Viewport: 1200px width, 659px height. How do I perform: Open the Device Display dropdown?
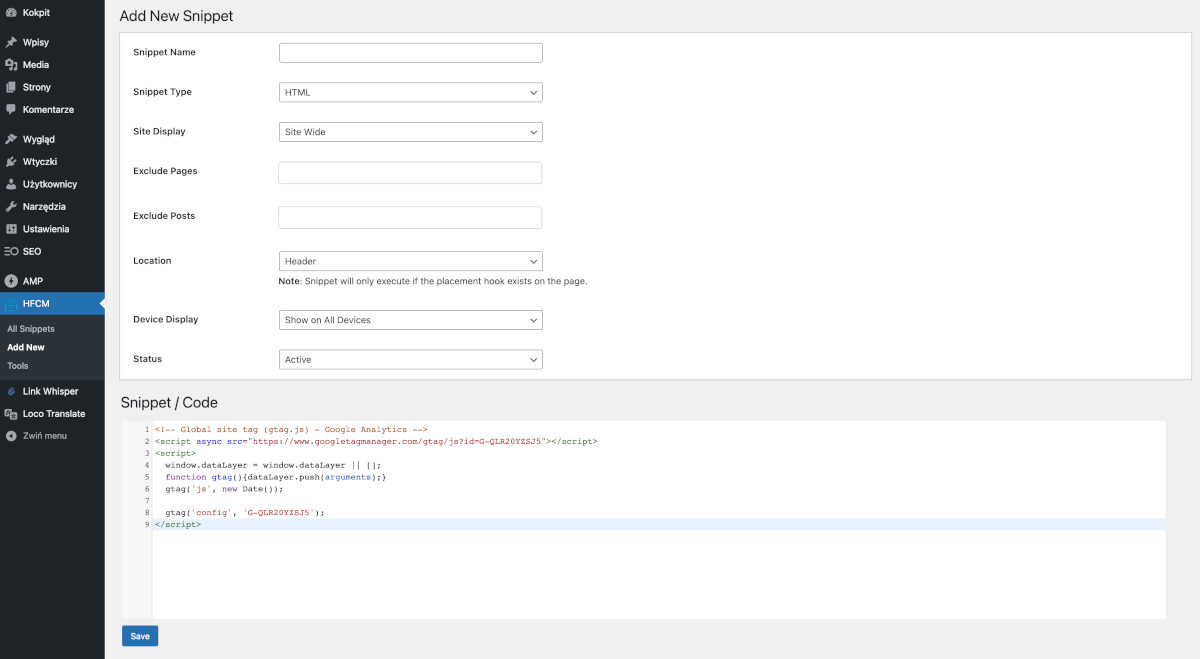(410, 320)
